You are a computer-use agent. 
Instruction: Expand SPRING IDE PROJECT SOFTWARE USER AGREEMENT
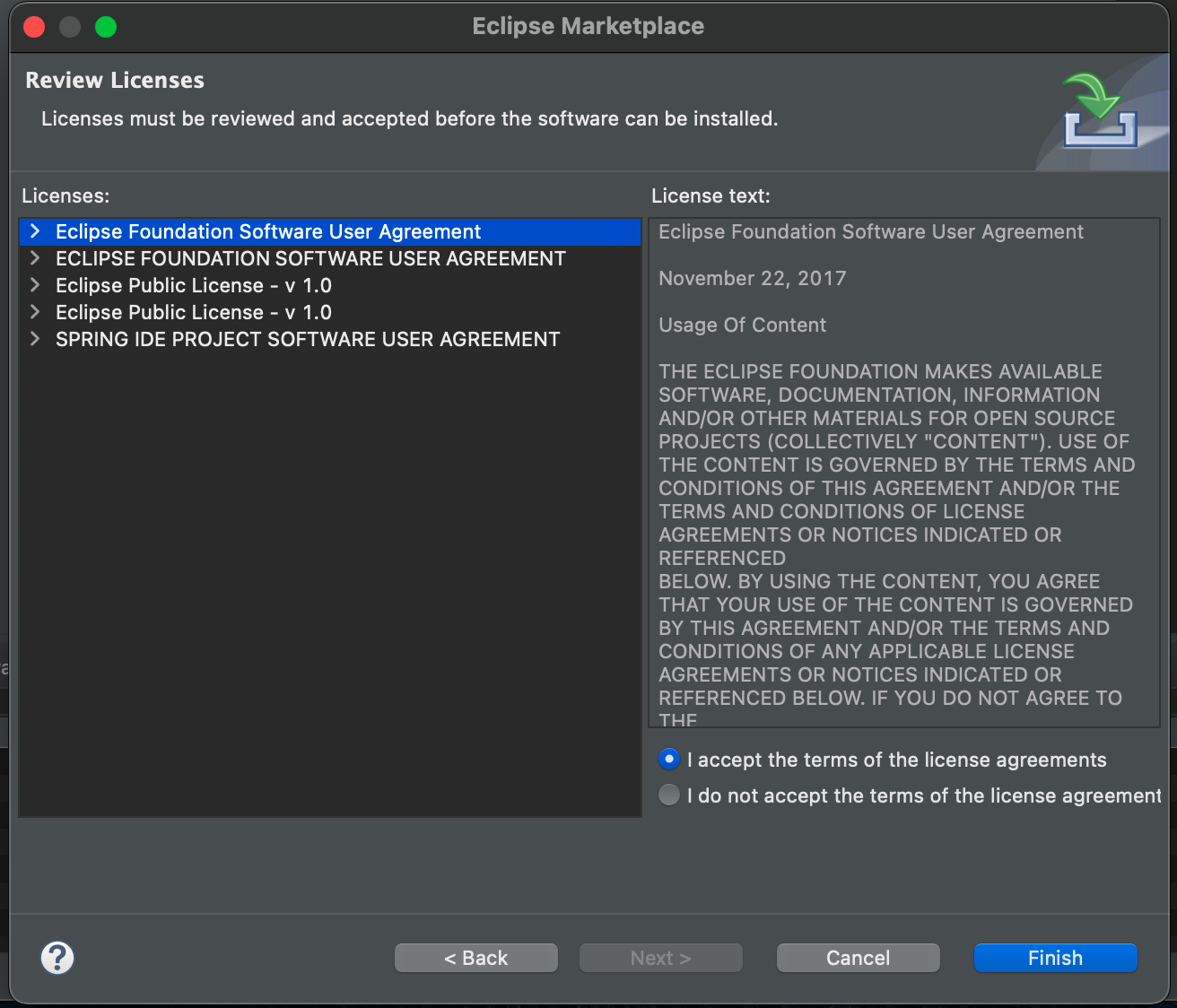click(35, 339)
